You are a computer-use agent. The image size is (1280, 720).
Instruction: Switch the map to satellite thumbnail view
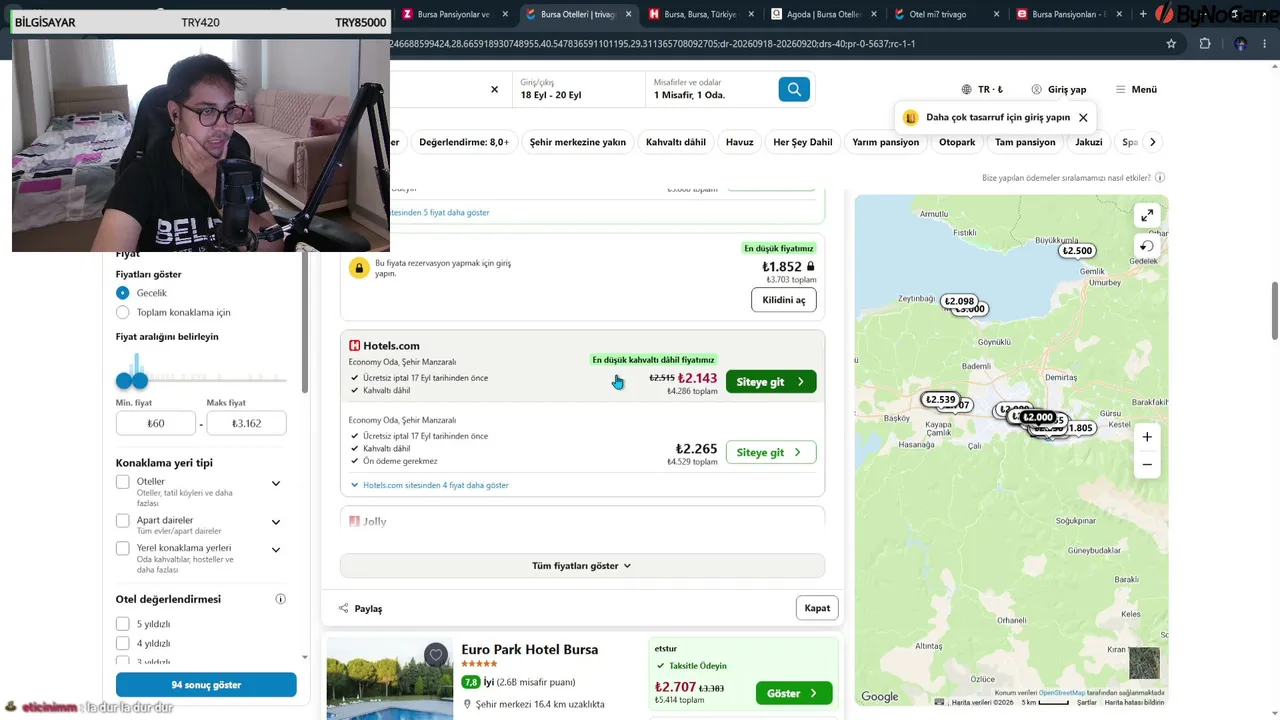tap(1144, 663)
